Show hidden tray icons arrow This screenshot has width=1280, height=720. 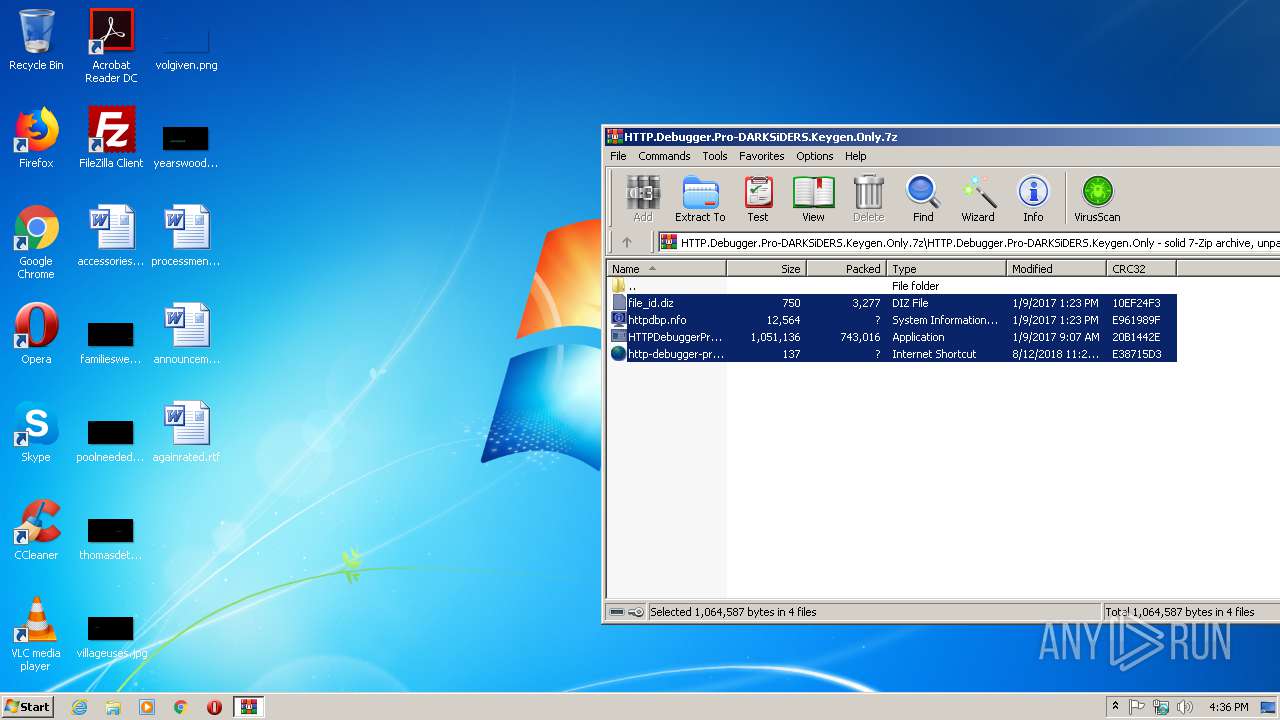point(1116,707)
